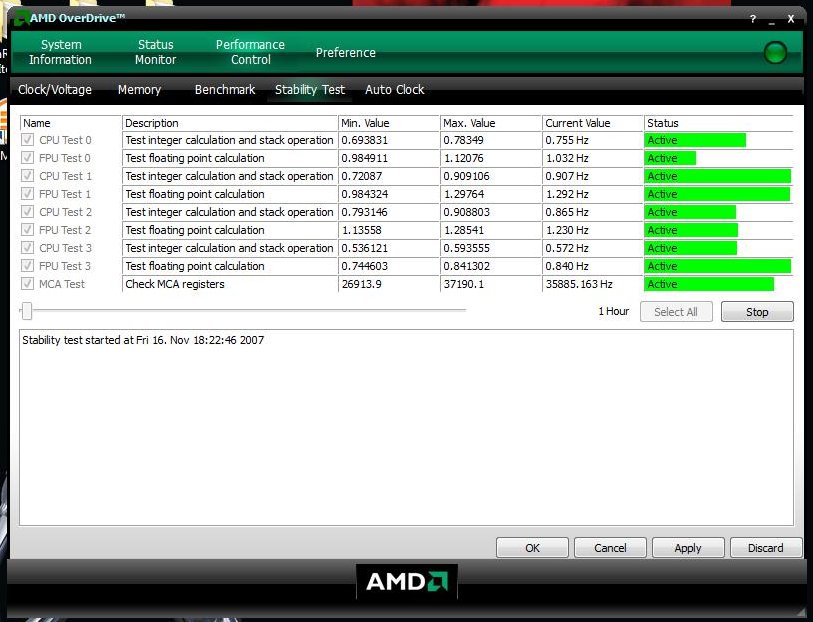The width and height of the screenshot is (813, 622).
Task: Switch to the Clock/Voltage tab
Action: coord(55,90)
